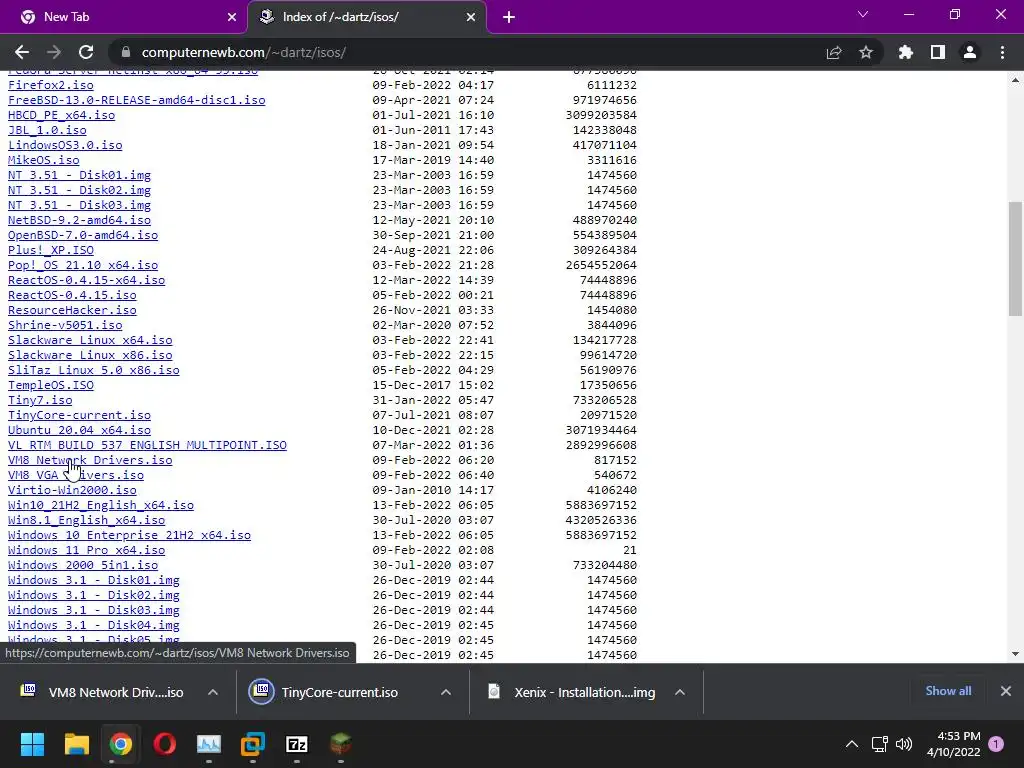
Task: Open the OpenBSD-7.0-amd64.iso link
Action: 83,235
